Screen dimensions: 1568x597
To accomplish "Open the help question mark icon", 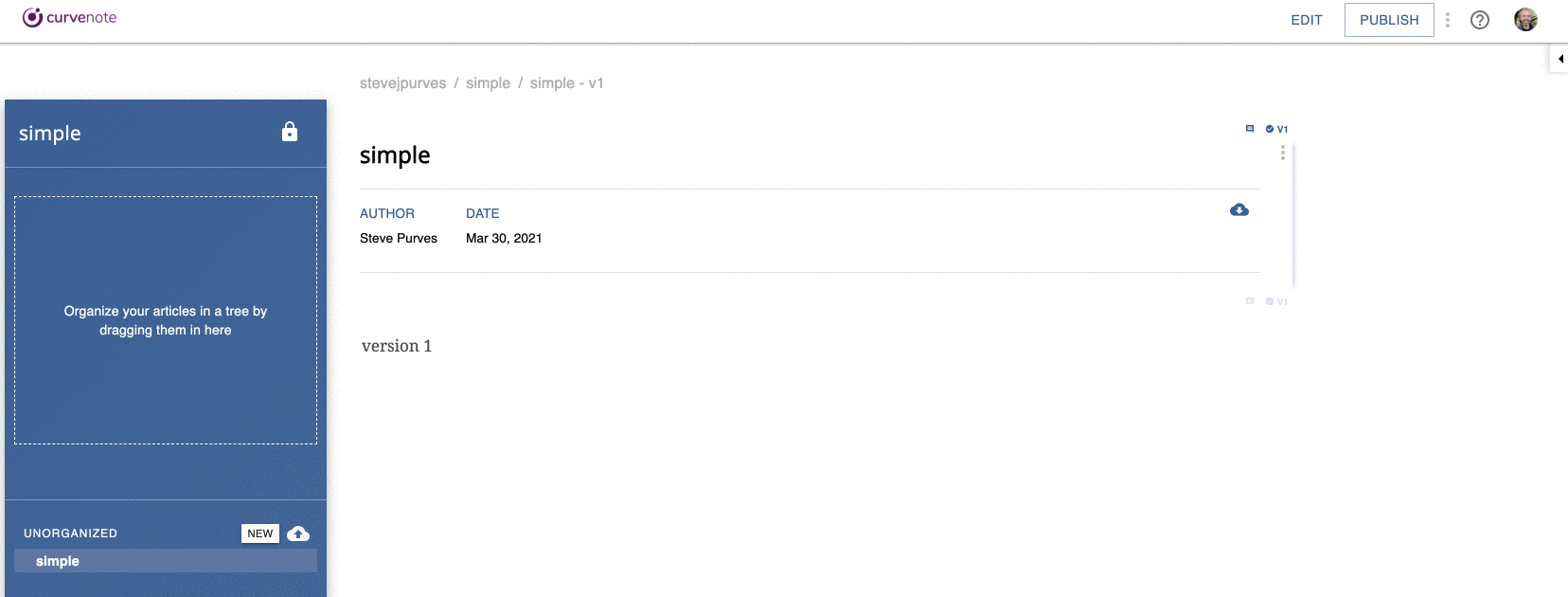I will tap(1480, 20).
